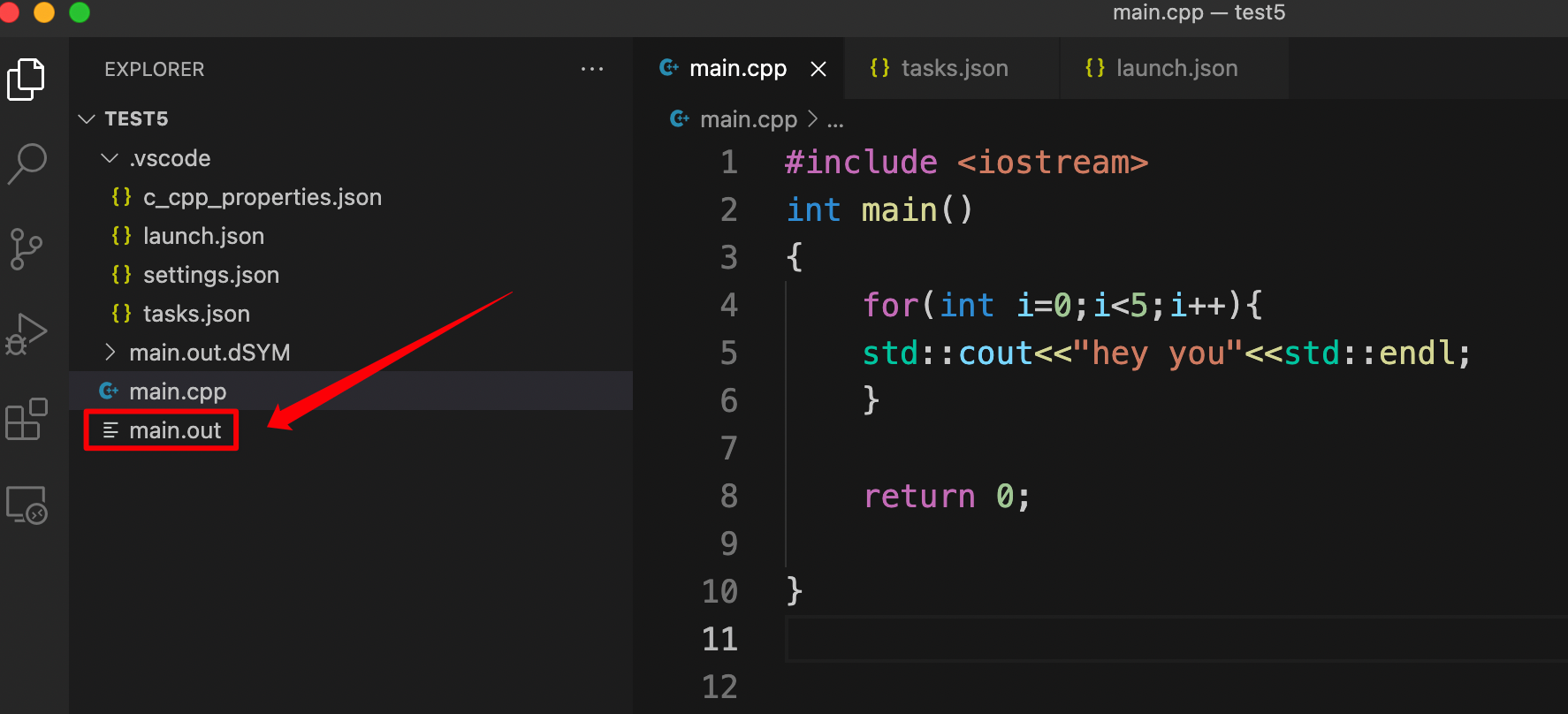
Task: Open the Extensions view
Action: tap(27, 419)
